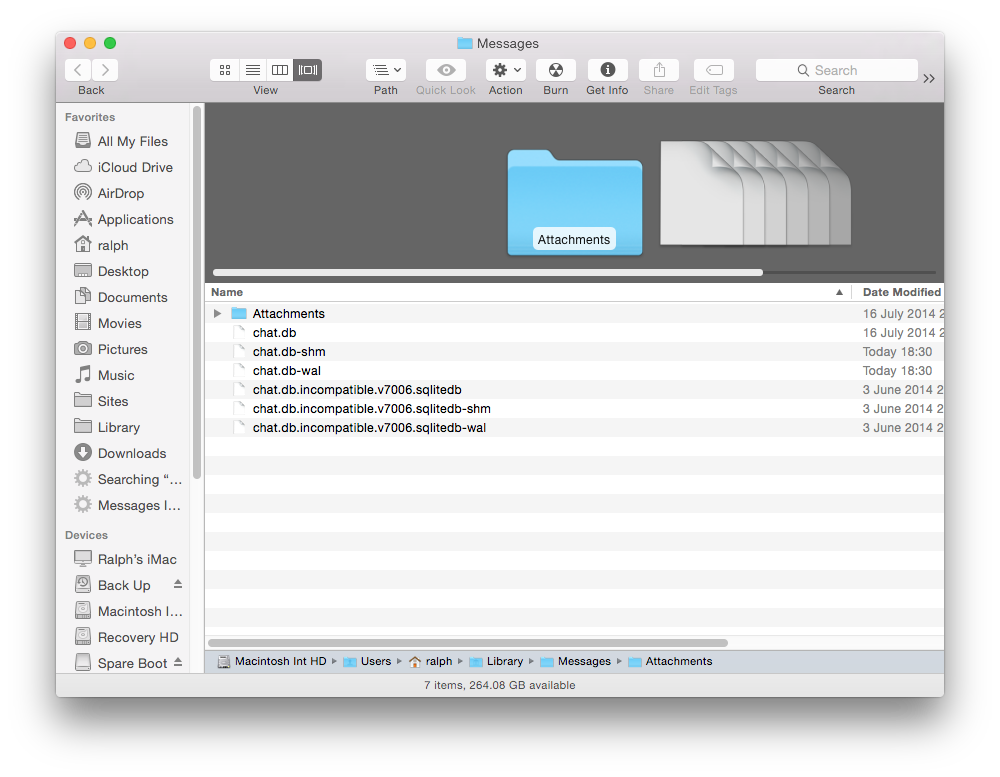Click in the Search field
The height and width of the screenshot is (777, 1000).
click(837, 70)
